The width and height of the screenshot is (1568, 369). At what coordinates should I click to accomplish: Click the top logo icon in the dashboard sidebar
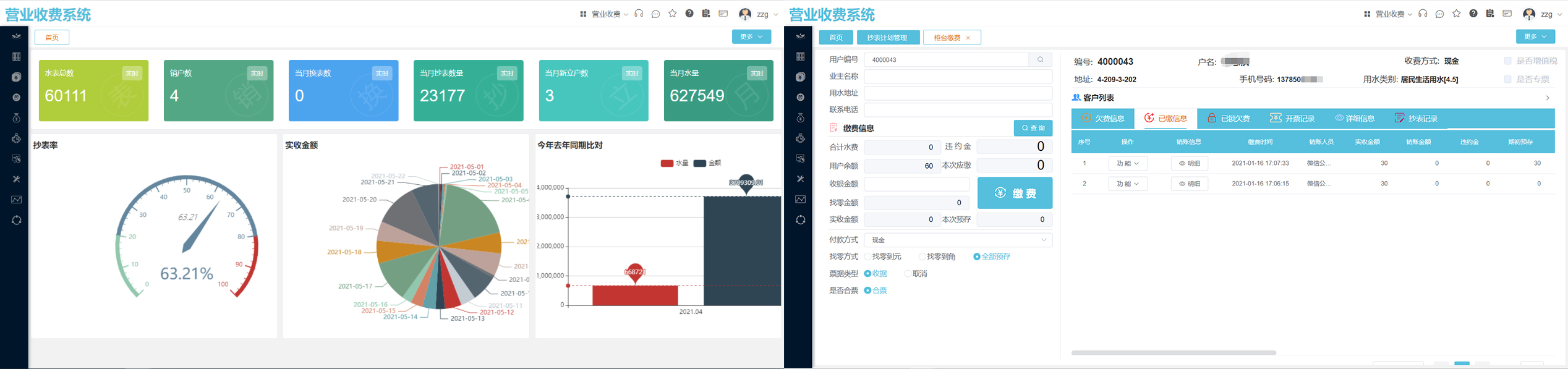[17, 36]
